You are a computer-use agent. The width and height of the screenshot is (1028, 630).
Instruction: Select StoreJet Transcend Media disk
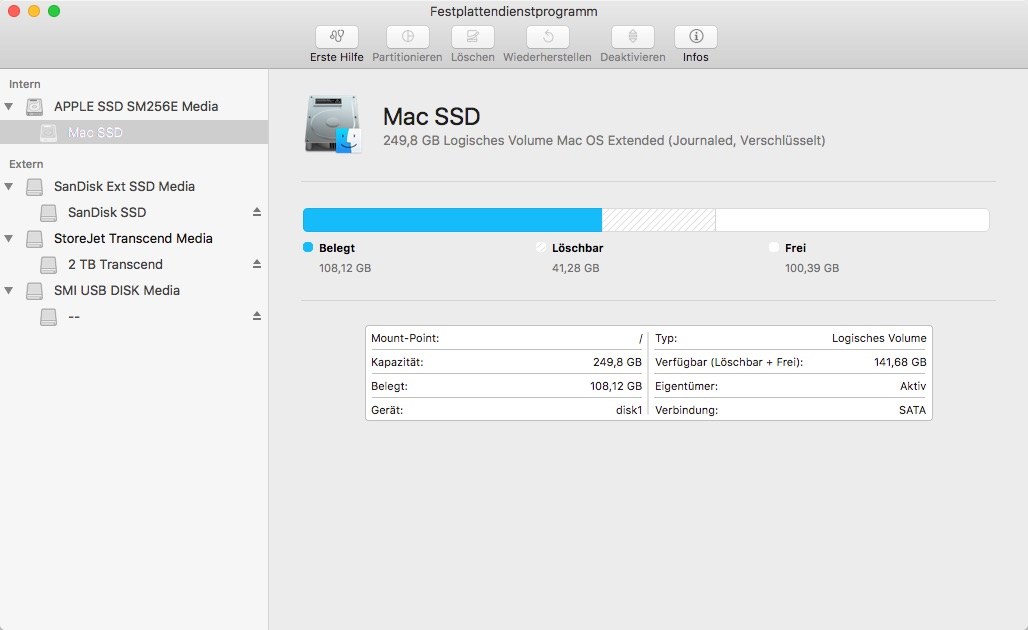click(x=134, y=239)
